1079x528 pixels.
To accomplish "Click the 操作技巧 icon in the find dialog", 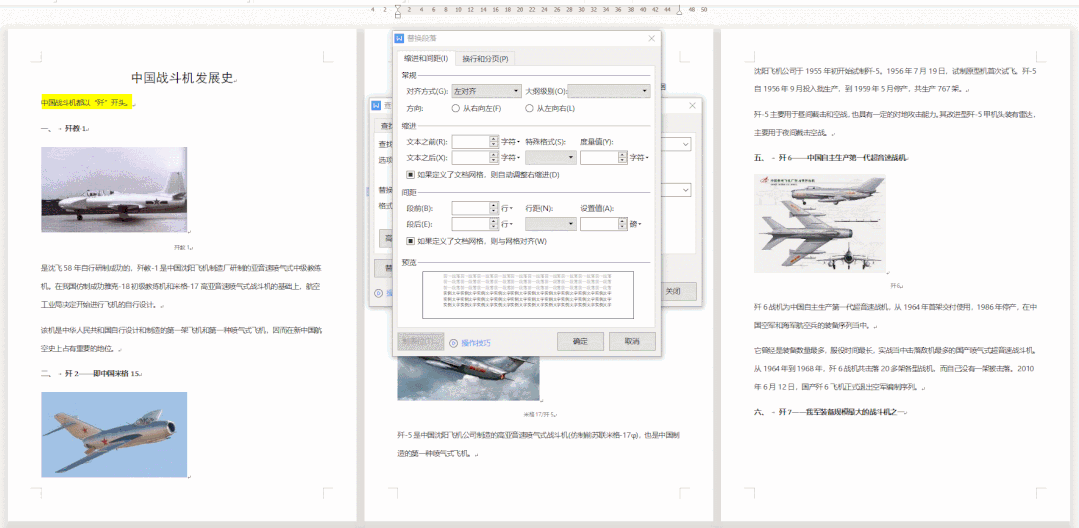I will (378, 293).
